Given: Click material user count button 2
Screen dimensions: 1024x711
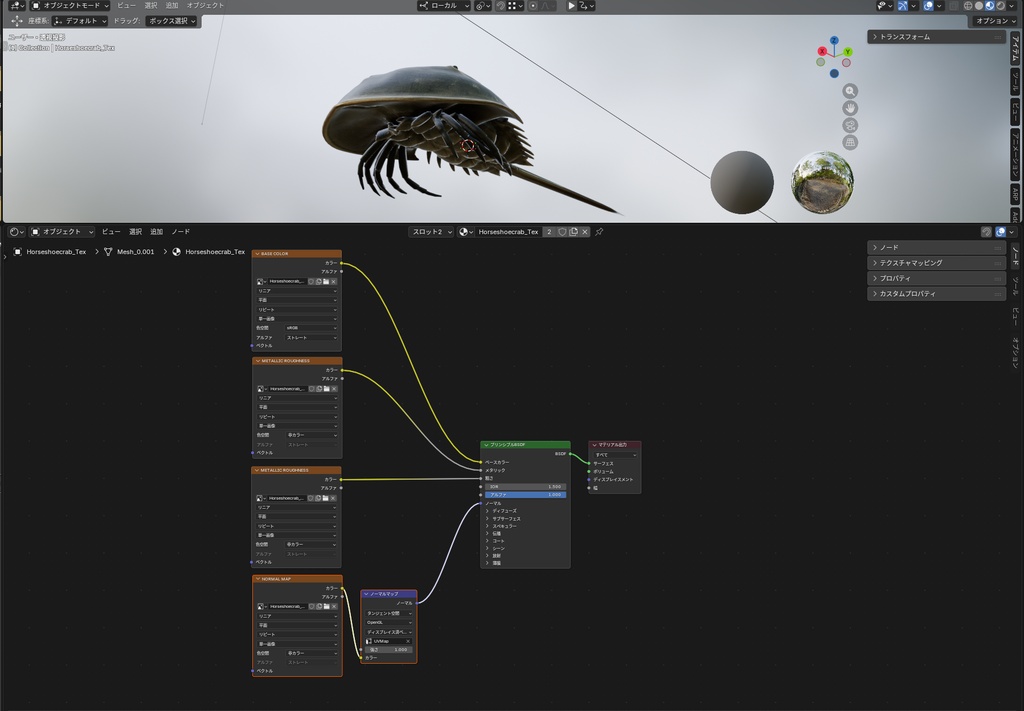Looking at the screenshot, I should [549, 232].
